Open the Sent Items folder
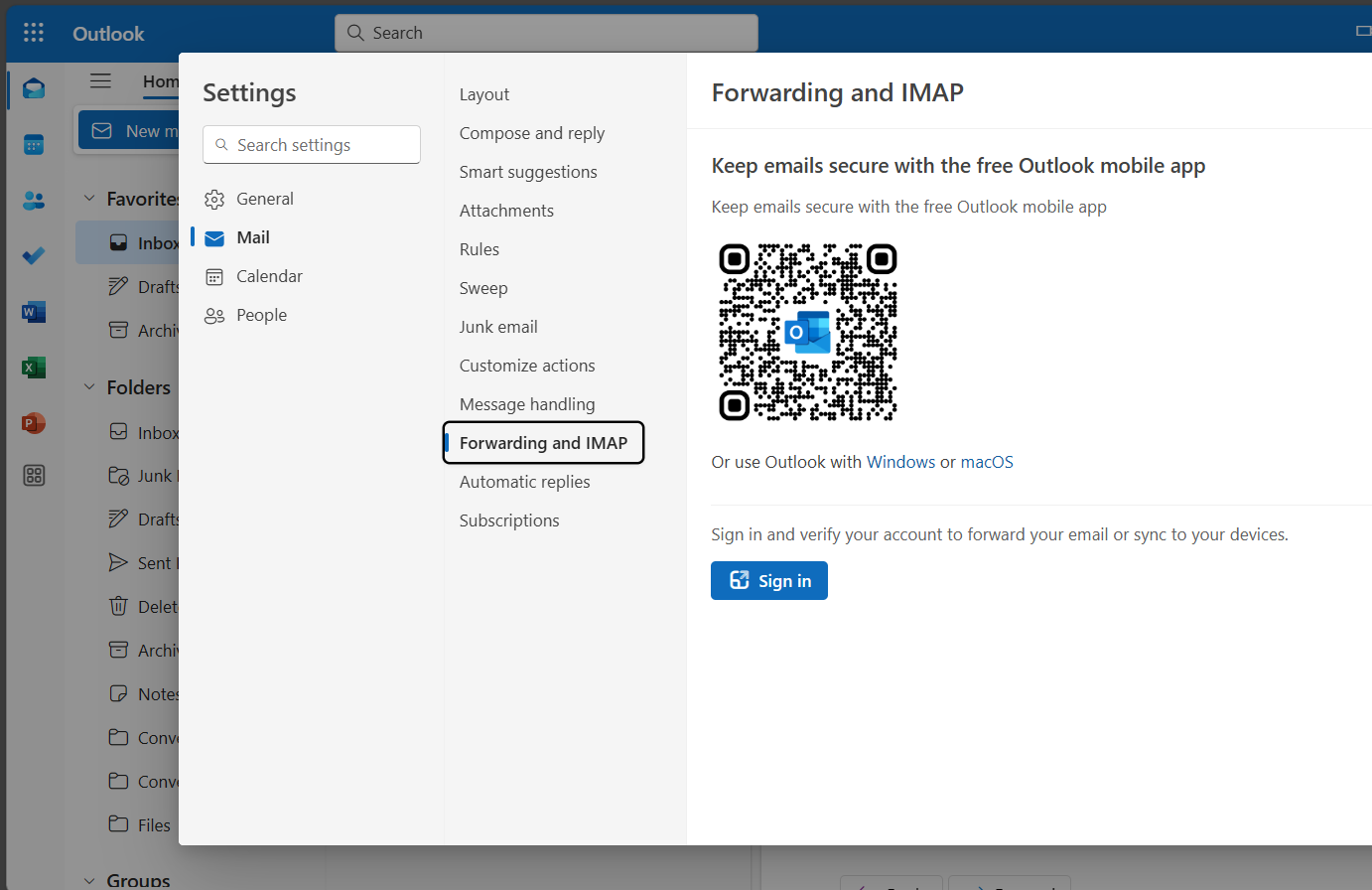The image size is (1372, 890). pyautogui.click(x=127, y=563)
